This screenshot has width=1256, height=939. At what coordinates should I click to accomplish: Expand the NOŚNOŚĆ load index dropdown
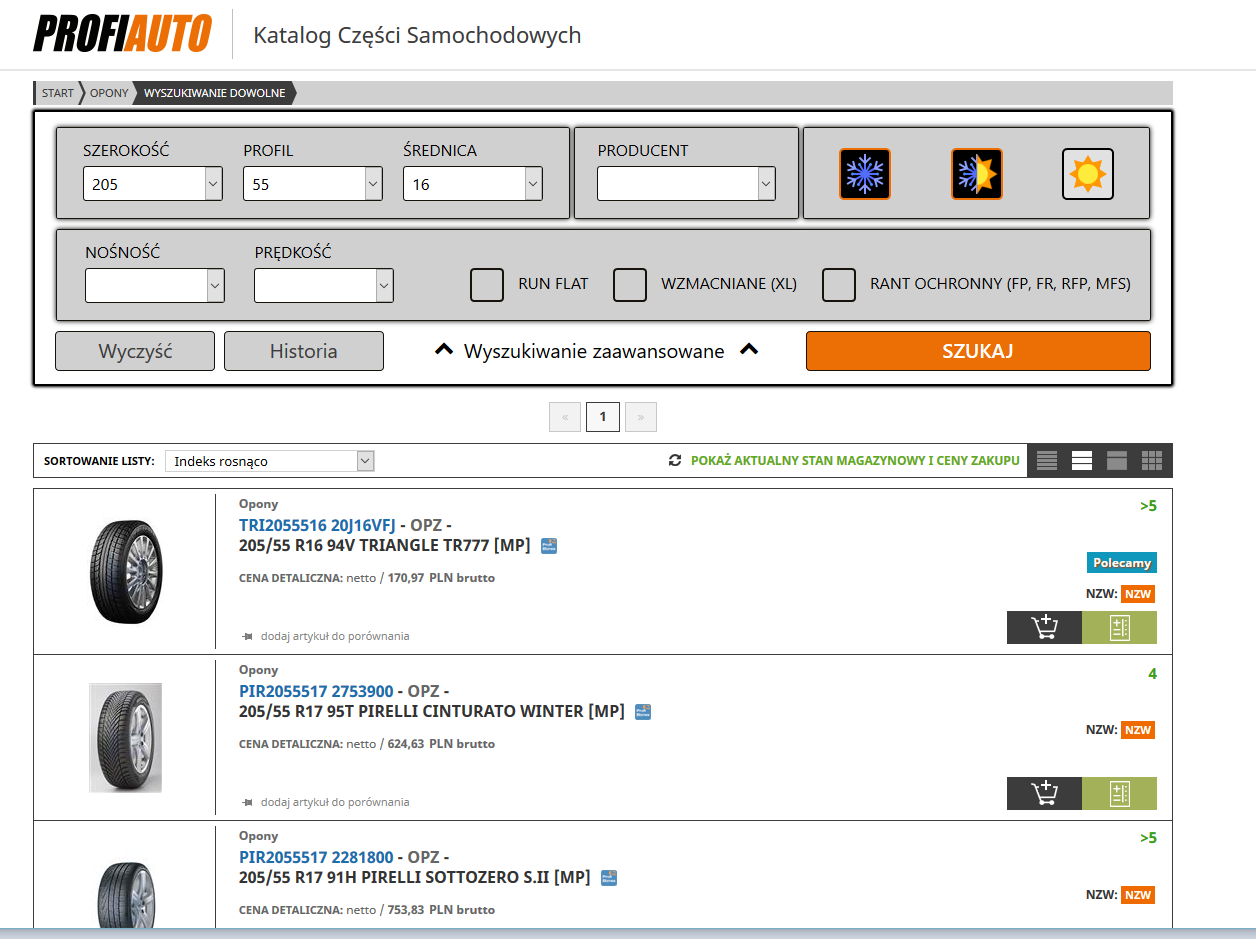(x=155, y=285)
